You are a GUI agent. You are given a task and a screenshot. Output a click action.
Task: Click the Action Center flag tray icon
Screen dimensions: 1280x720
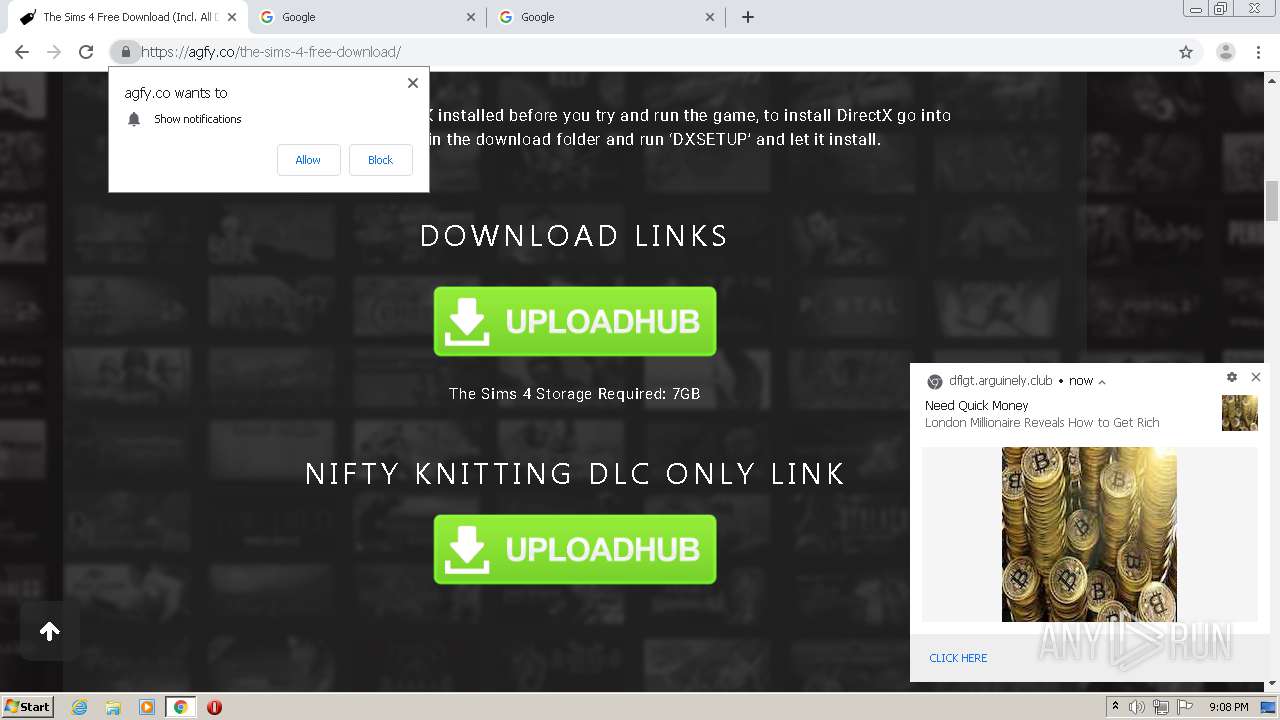(x=1185, y=707)
